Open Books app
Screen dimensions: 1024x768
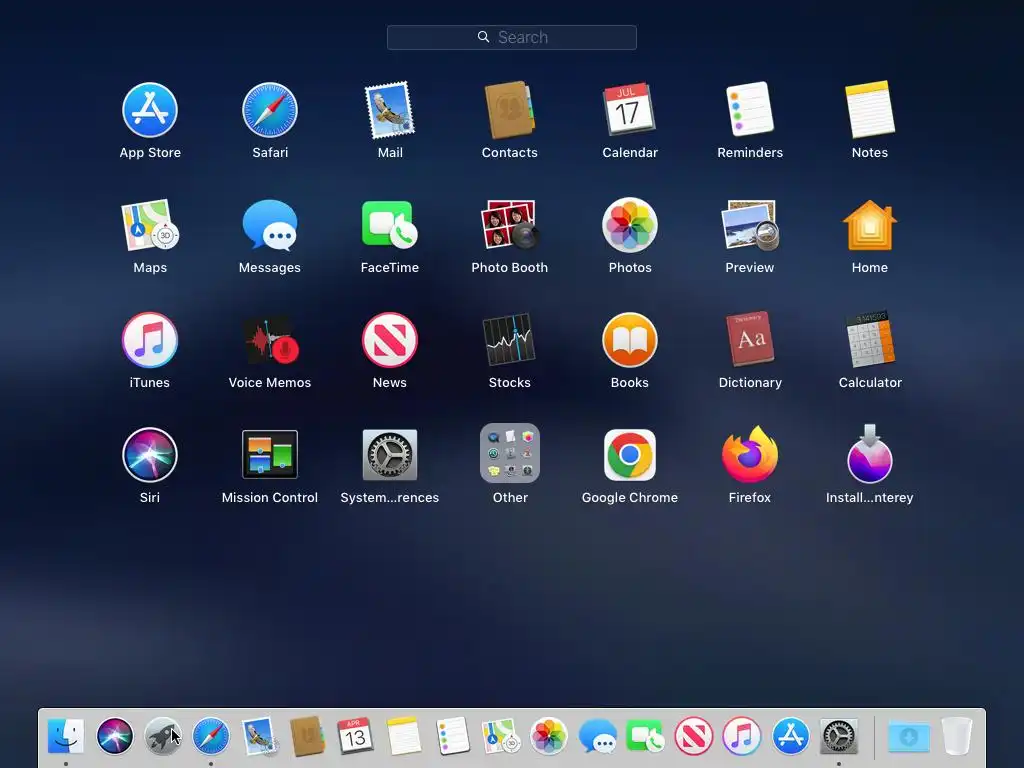pos(630,340)
